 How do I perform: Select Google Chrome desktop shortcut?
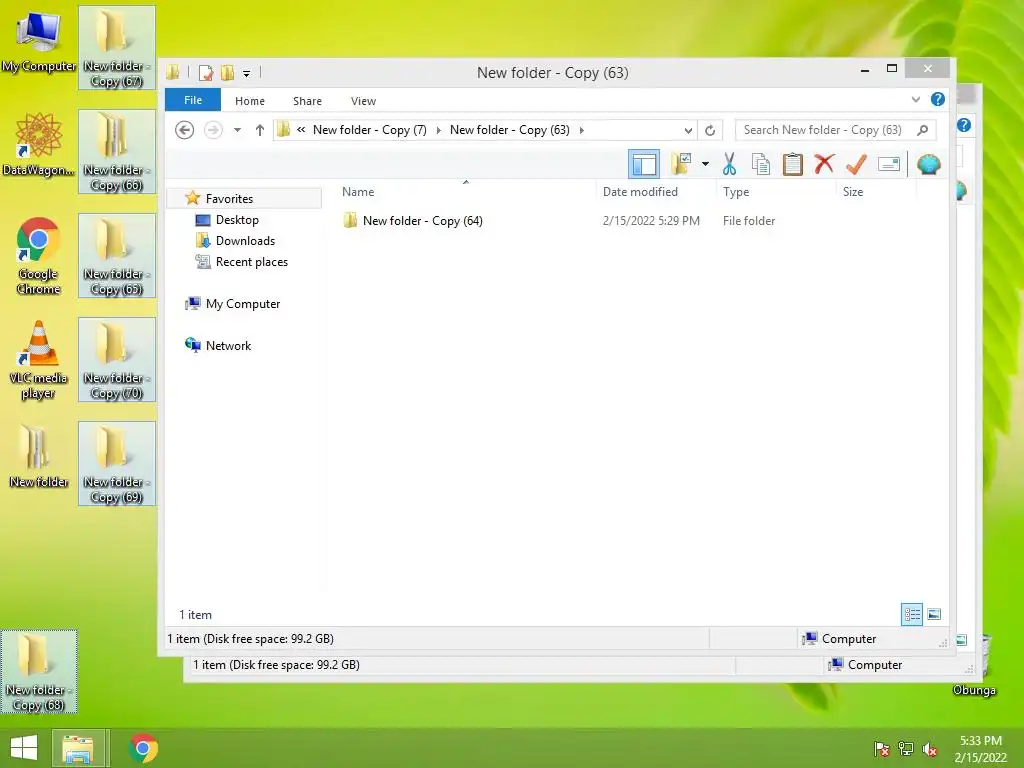tap(39, 256)
